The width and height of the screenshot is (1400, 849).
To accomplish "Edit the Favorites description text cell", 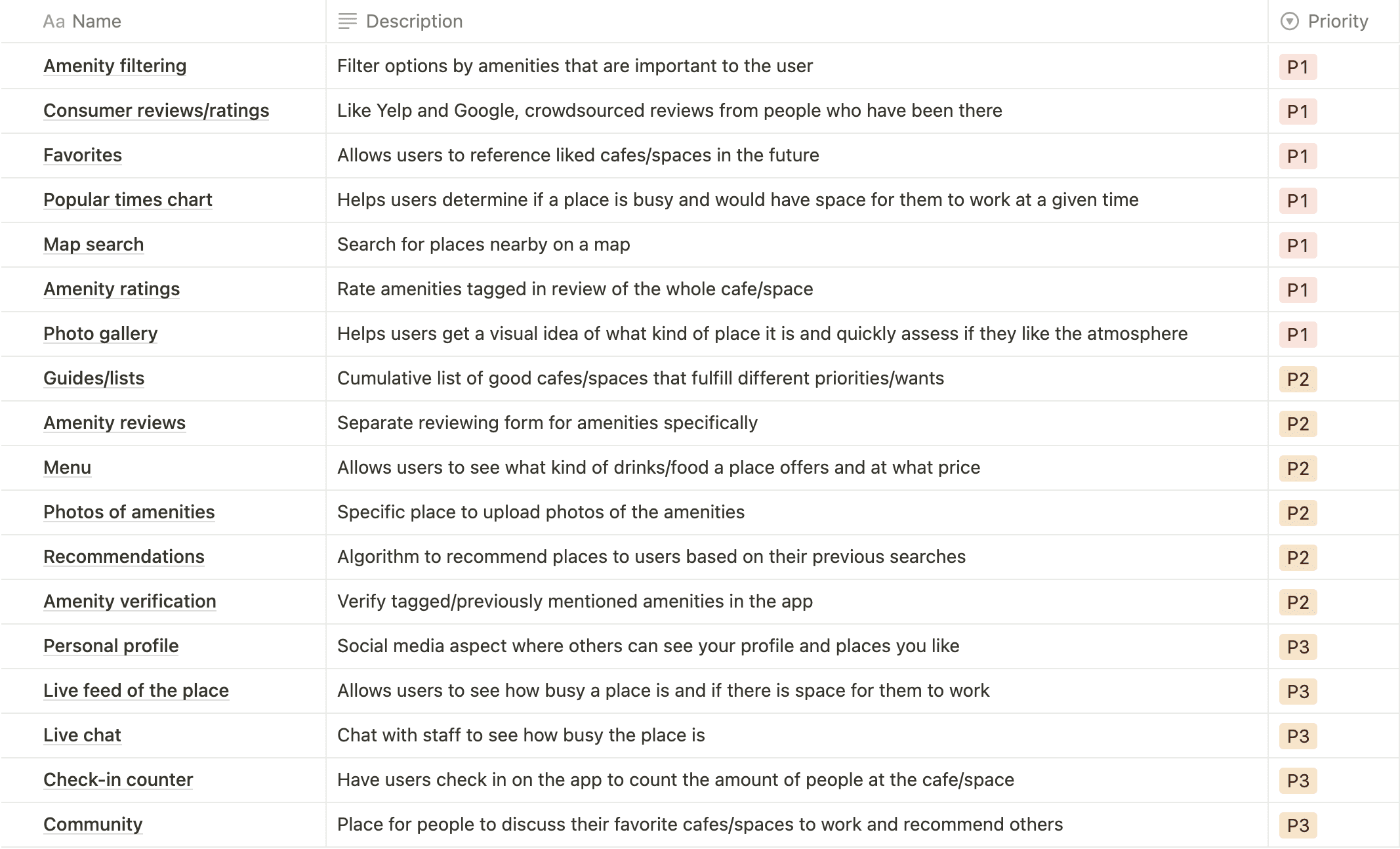I will [x=796, y=155].
